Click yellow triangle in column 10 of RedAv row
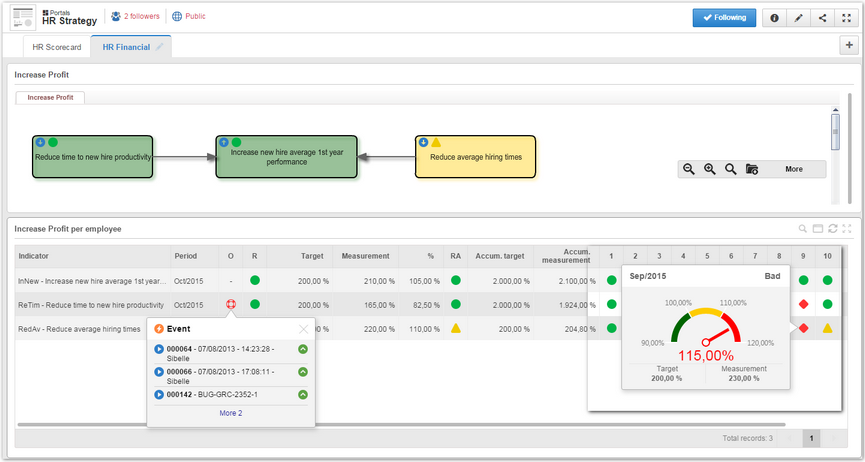The image size is (865, 462). [827, 328]
